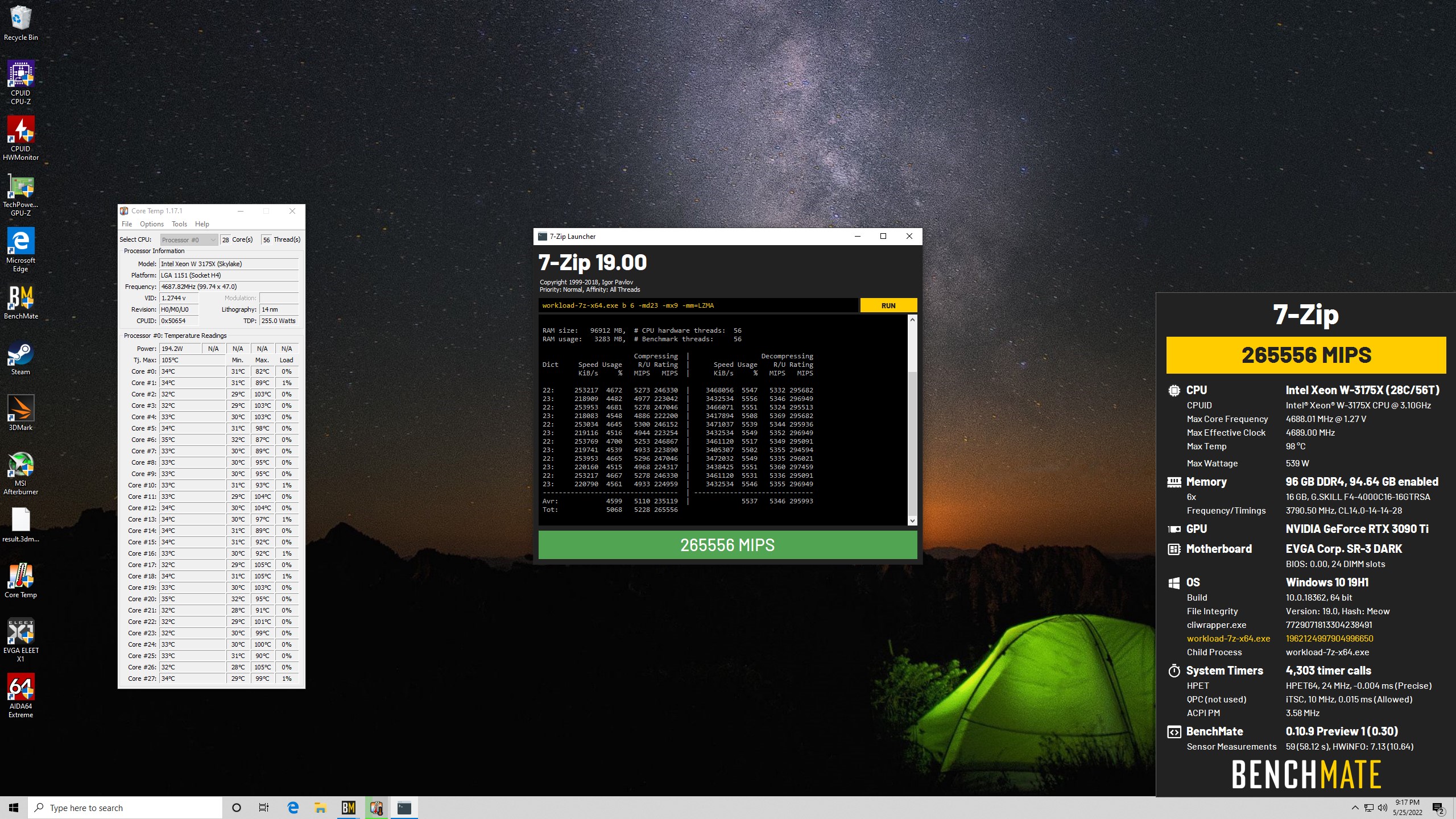Open File Explorer from the taskbar

pyautogui.click(x=320, y=808)
